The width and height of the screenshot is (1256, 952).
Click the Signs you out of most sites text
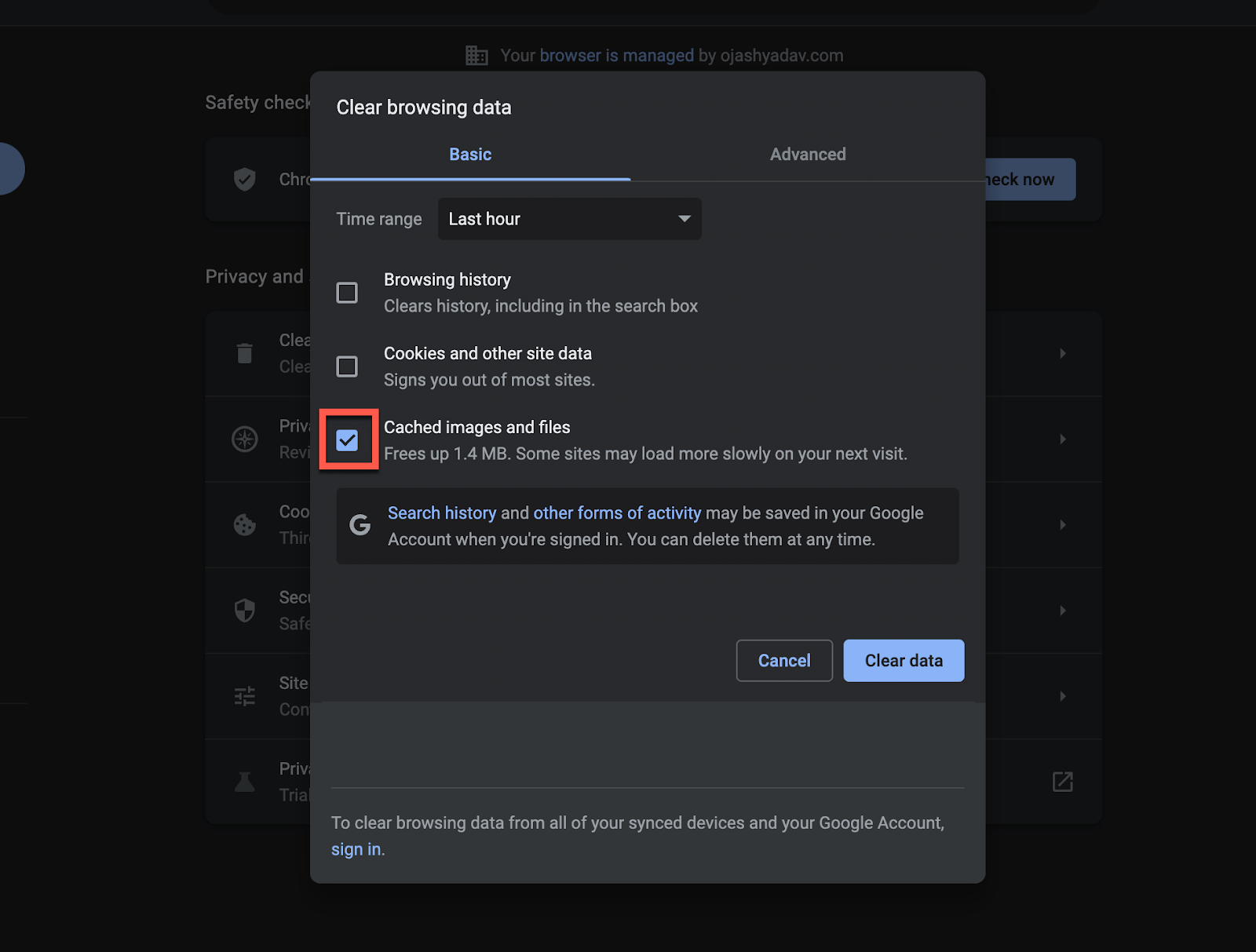click(x=489, y=380)
